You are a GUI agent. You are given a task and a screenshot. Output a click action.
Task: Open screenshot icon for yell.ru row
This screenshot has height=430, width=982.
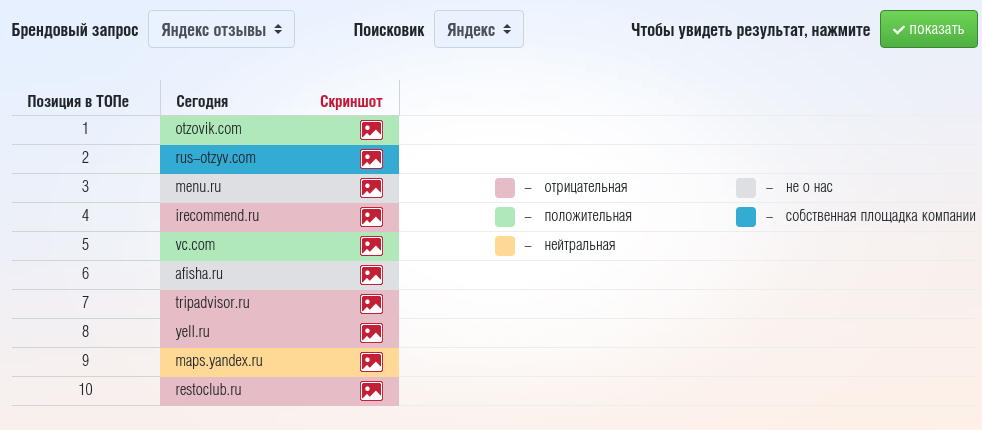coord(371,332)
